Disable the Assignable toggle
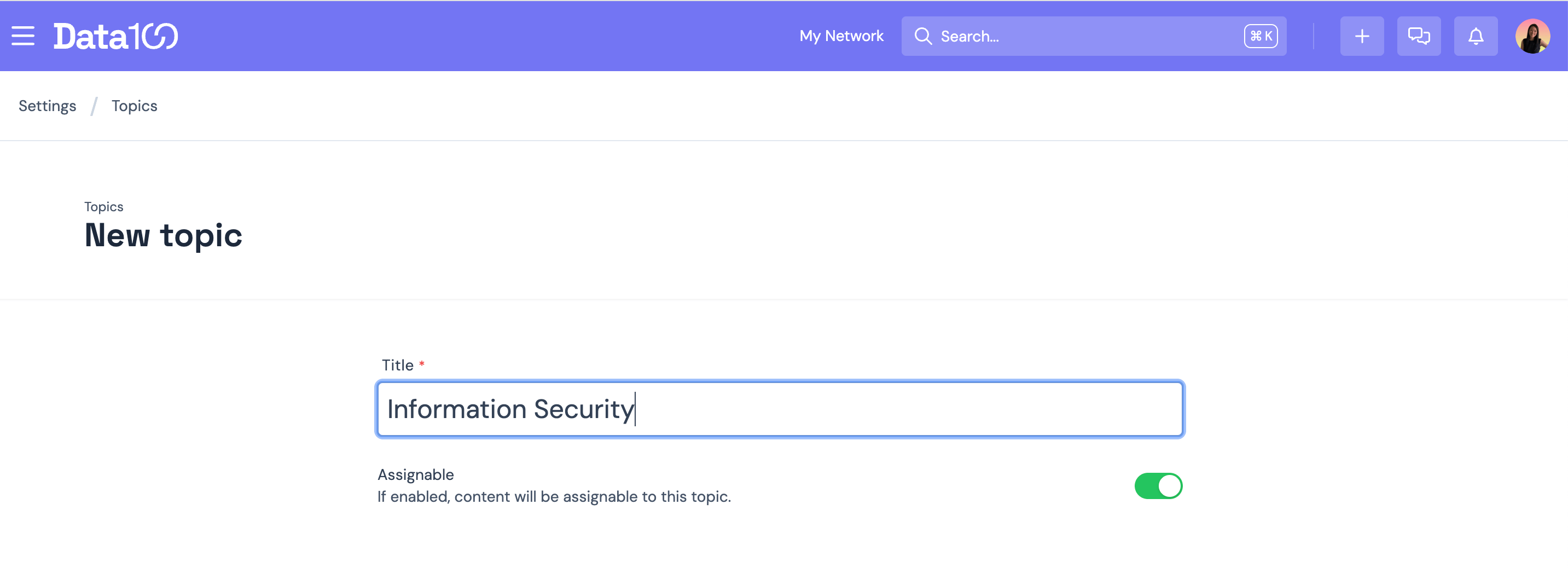Screen dimensions: 1568x568 pyautogui.click(x=1158, y=486)
